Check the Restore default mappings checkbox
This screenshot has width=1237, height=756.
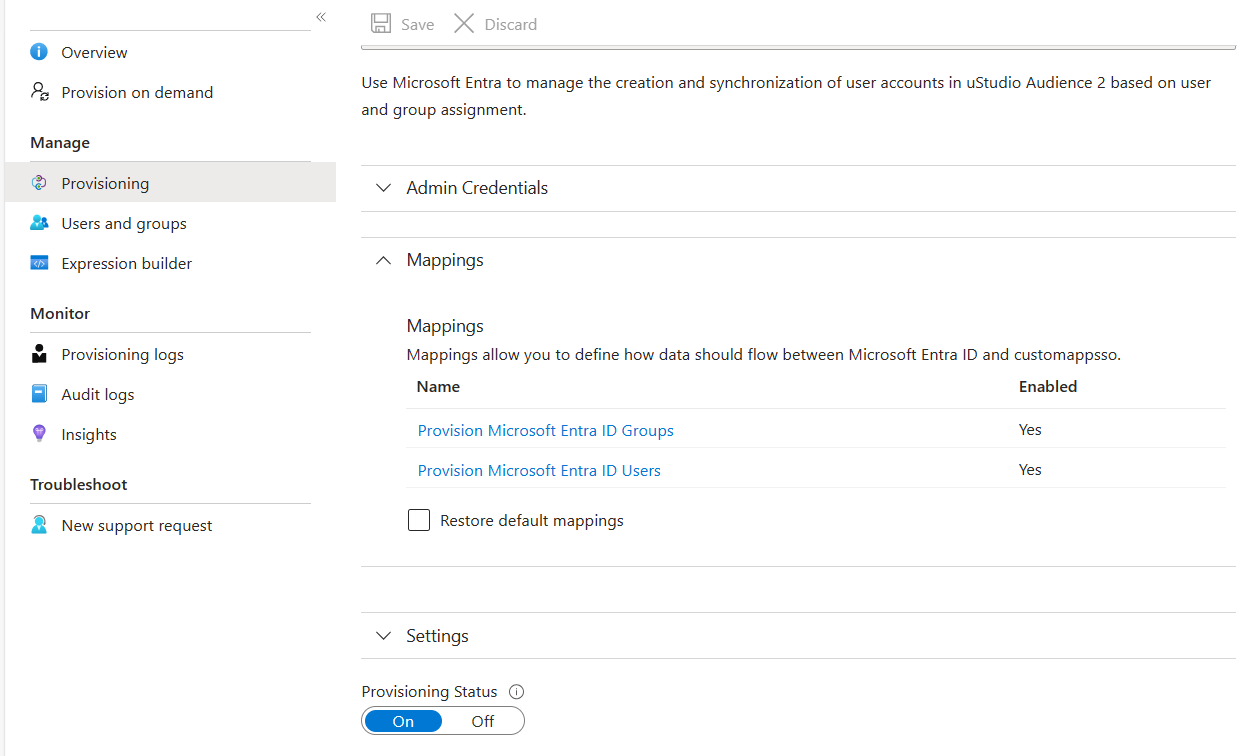pyautogui.click(x=419, y=520)
